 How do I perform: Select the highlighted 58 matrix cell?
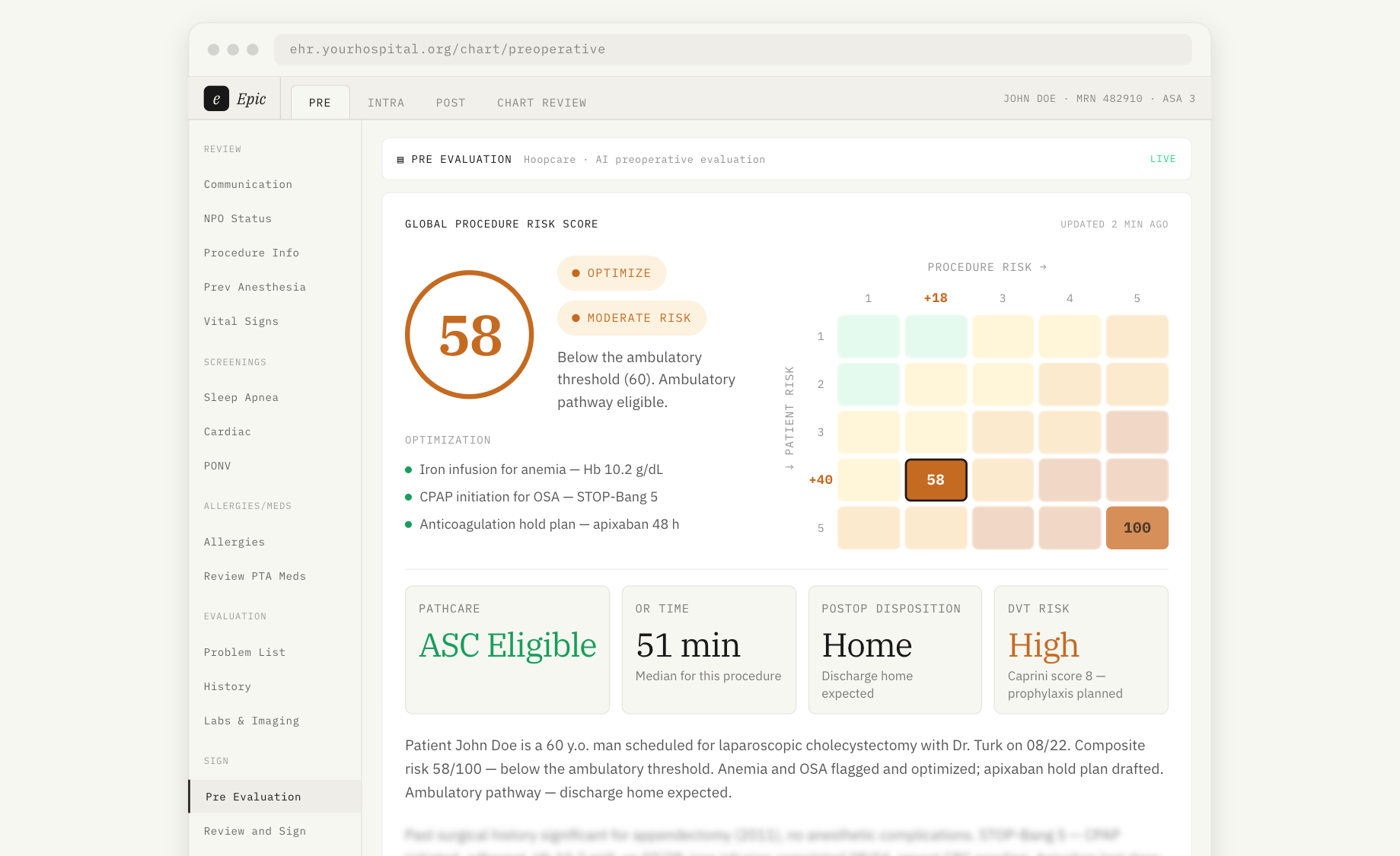(936, 480)
